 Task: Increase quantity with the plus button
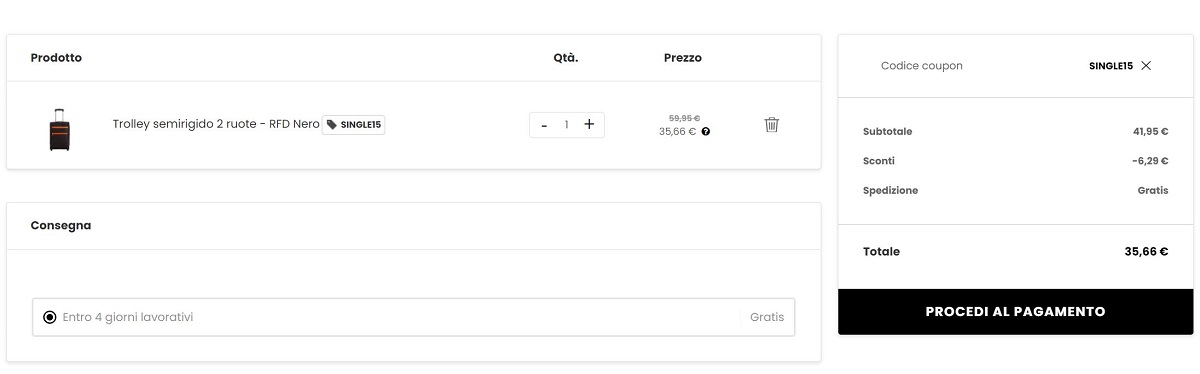point(589,124)
